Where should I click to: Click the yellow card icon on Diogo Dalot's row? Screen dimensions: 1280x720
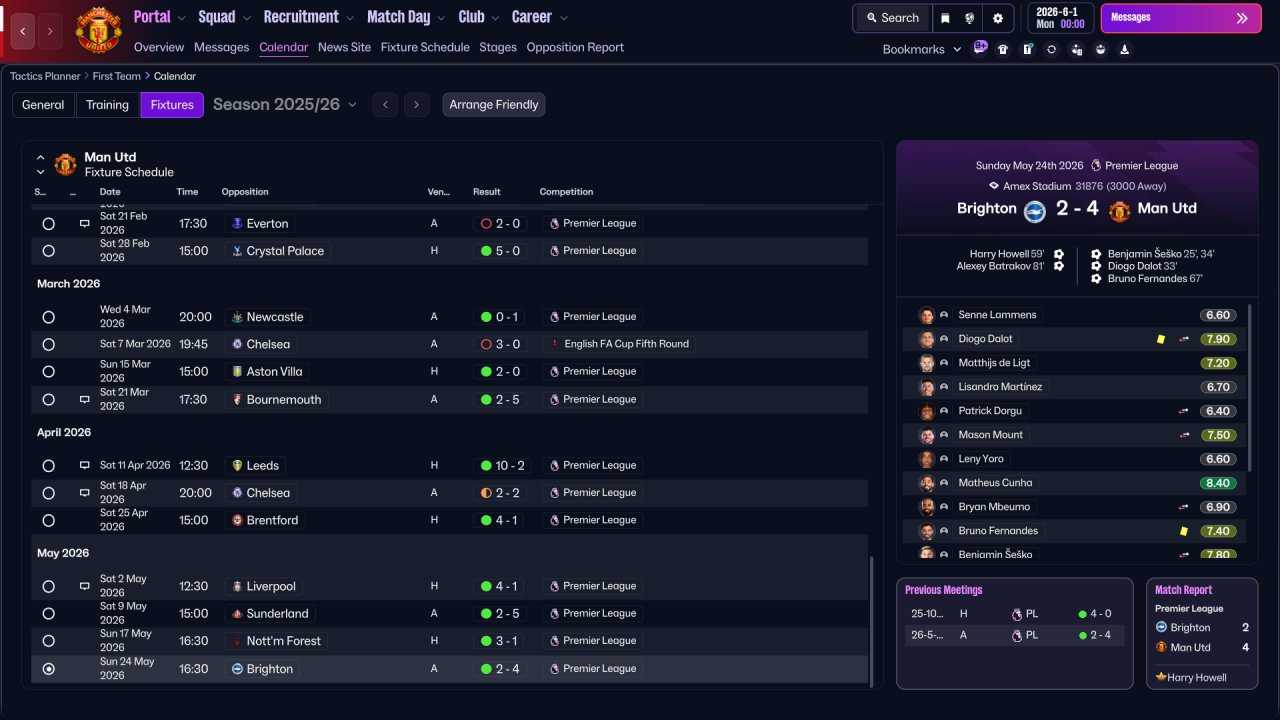(1160, 339)
